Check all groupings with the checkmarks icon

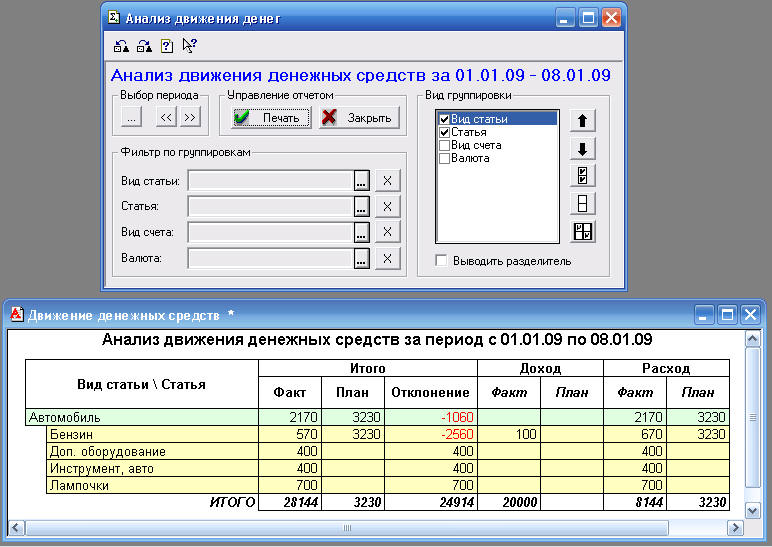point(582,176)
